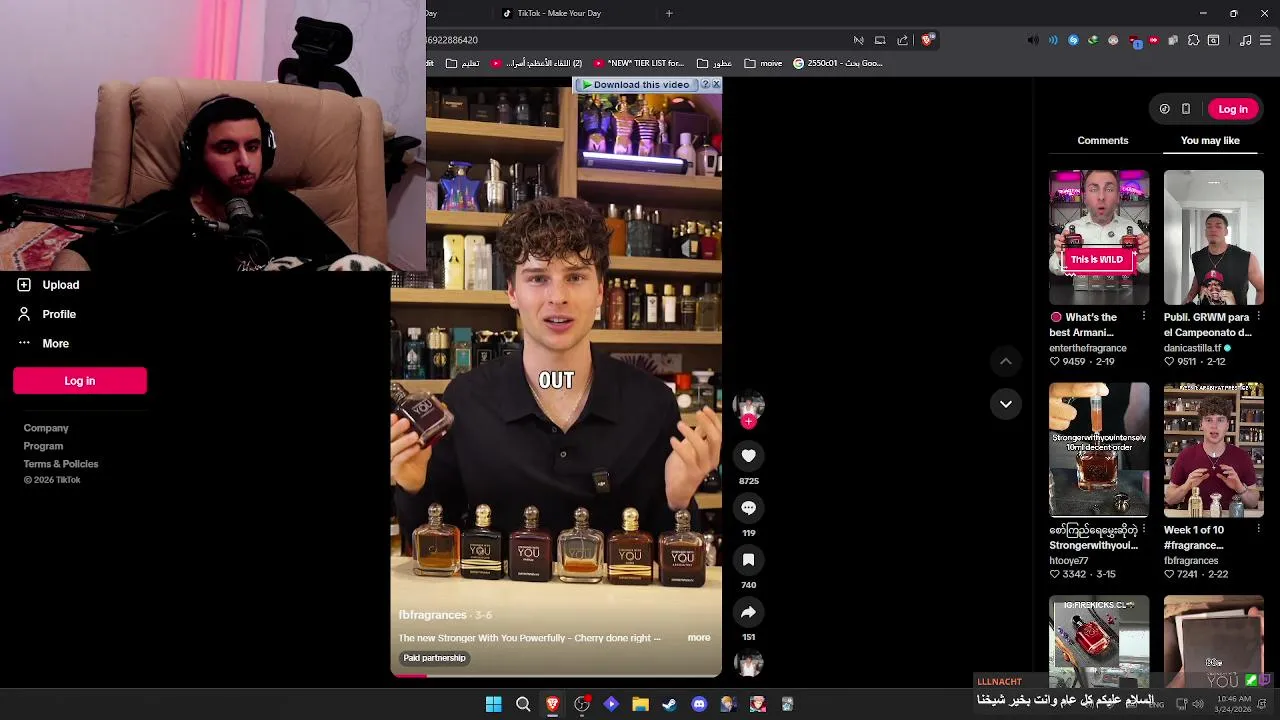Click the get-app phone icon beside Log in
This screenshot has height=720, width=1280.
[1186, 109]
